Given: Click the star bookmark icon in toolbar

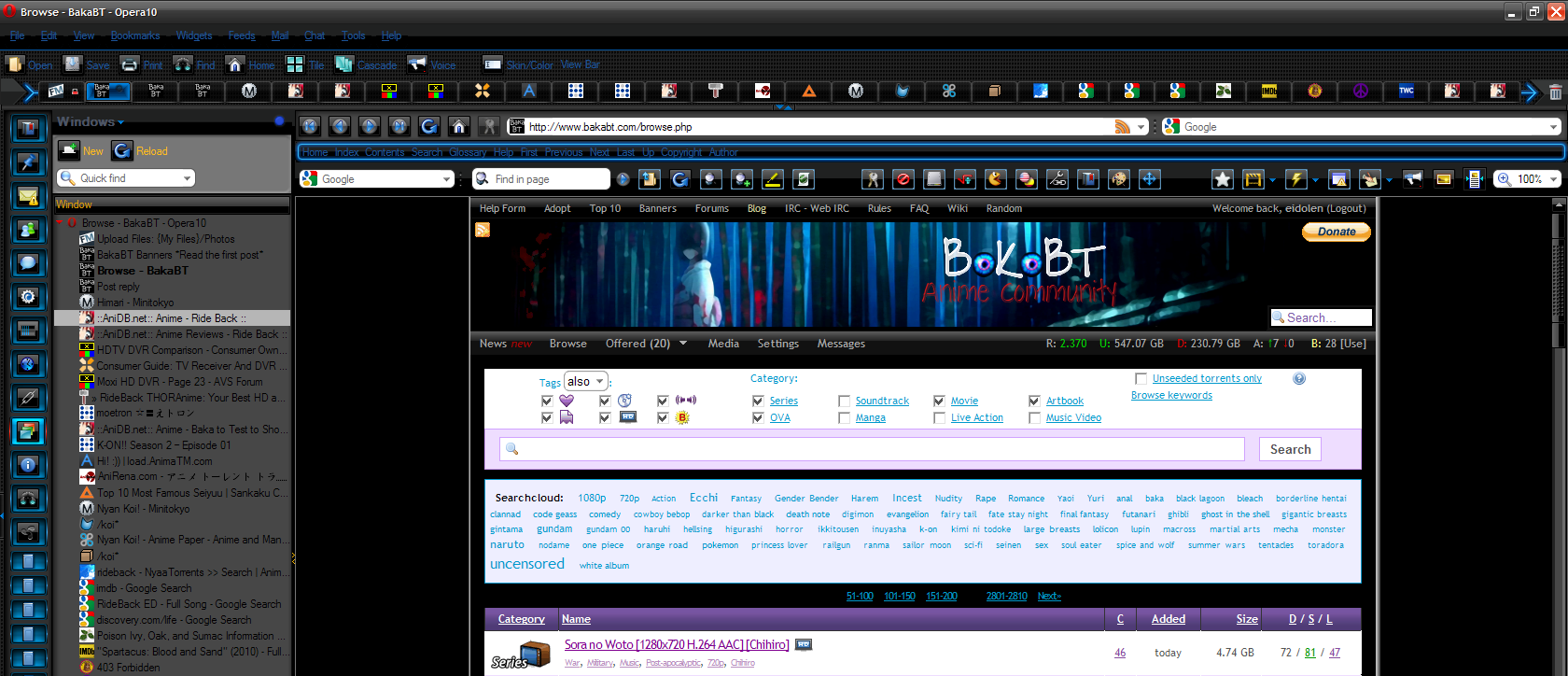Looking at the screenshot, I should coord(1223,178).
